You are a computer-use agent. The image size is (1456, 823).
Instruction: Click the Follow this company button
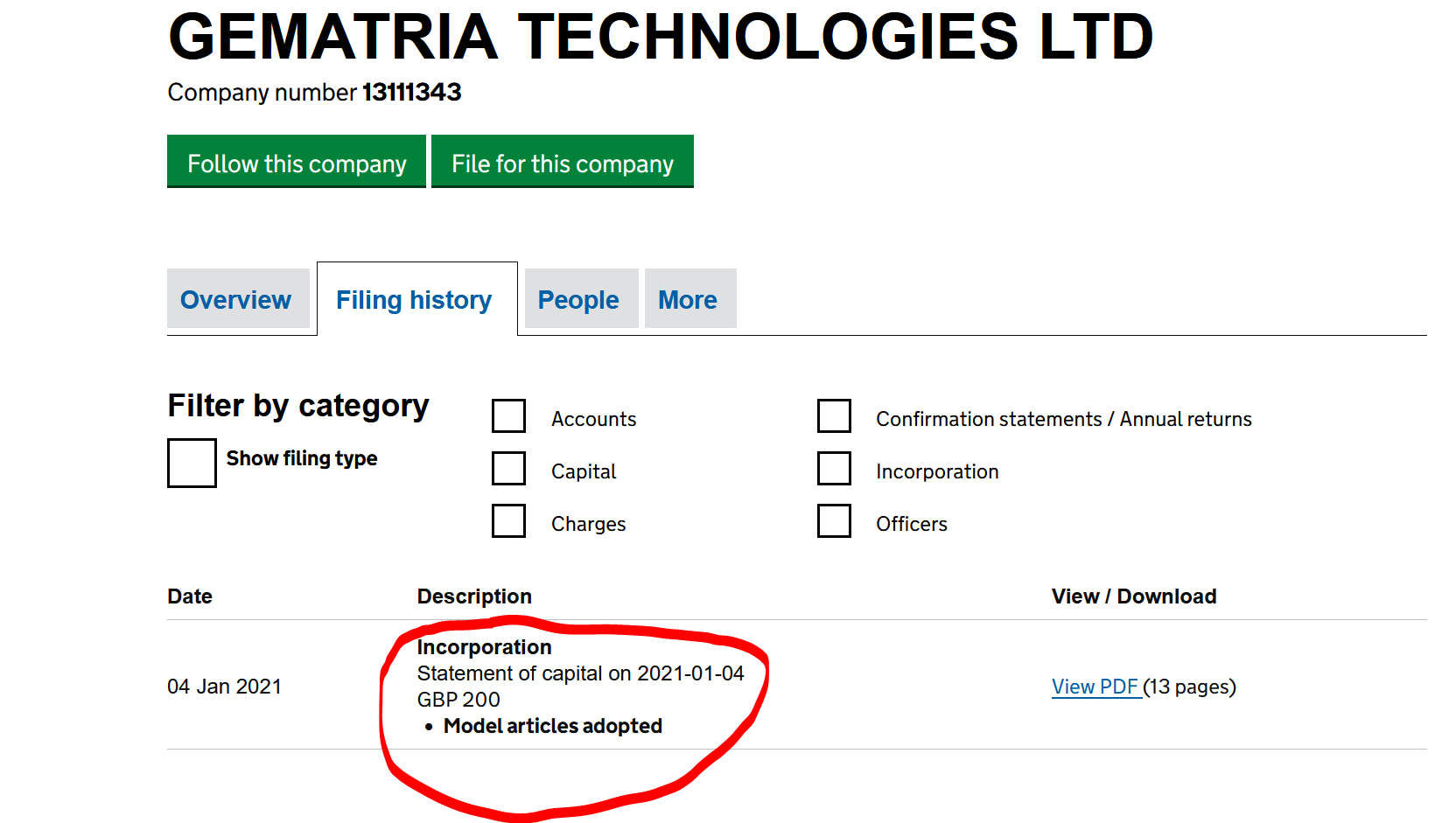(297, 162)
